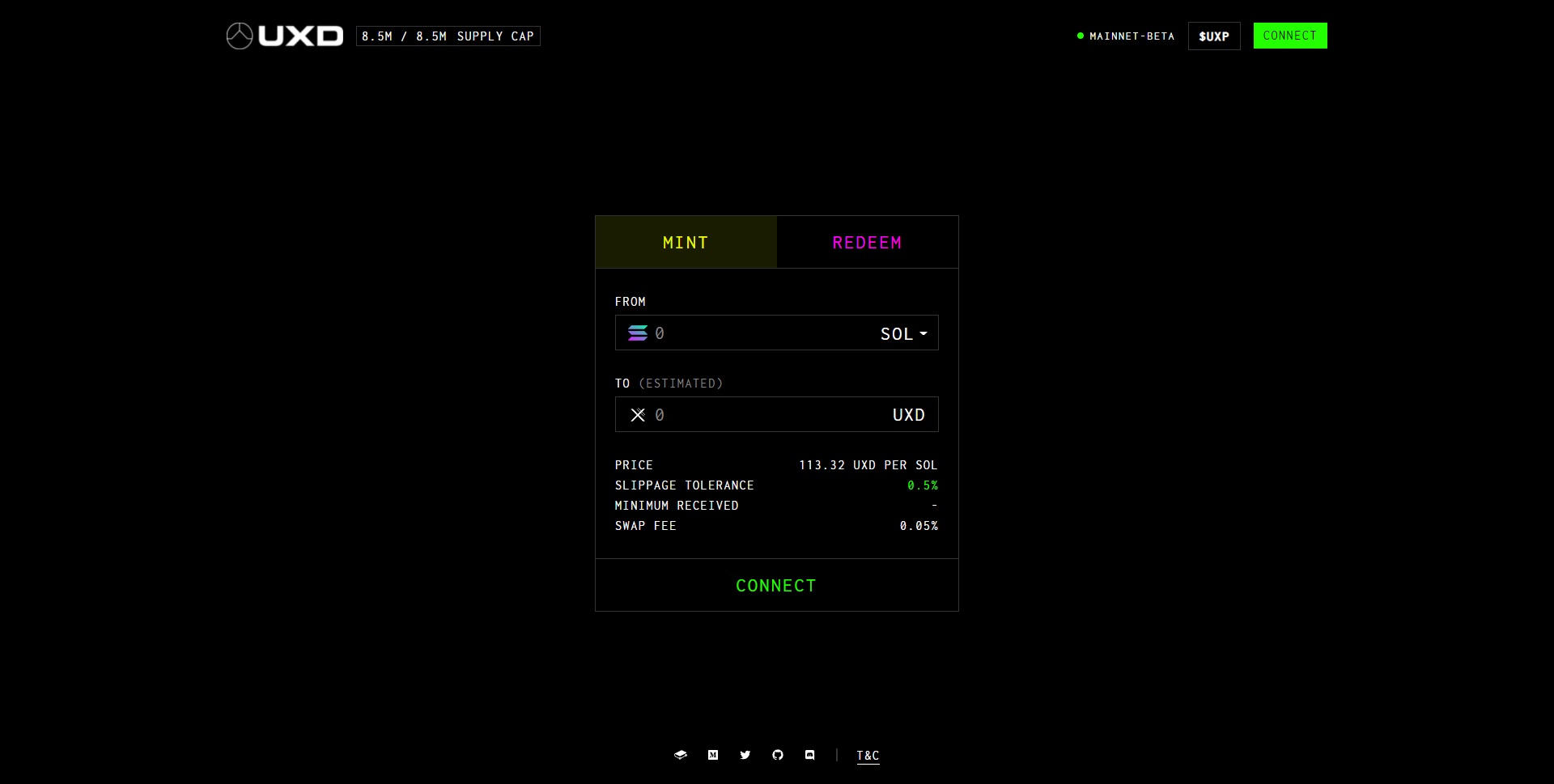Open the Discord icon in footer
1554x784 pixels.
(810, 755)
